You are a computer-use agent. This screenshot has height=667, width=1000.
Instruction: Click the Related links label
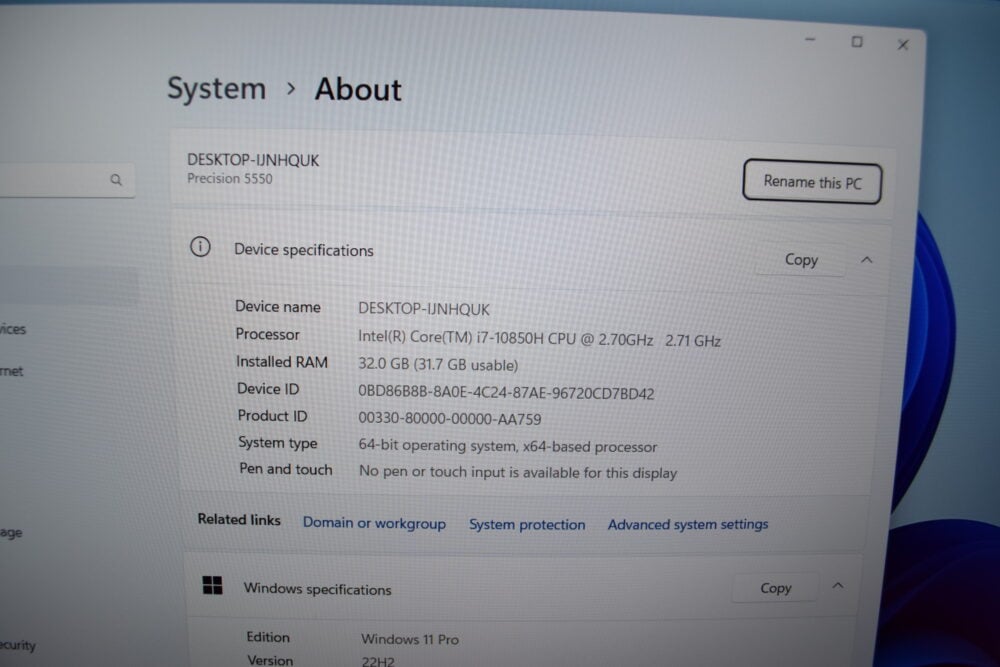click(x=239, y=520)
